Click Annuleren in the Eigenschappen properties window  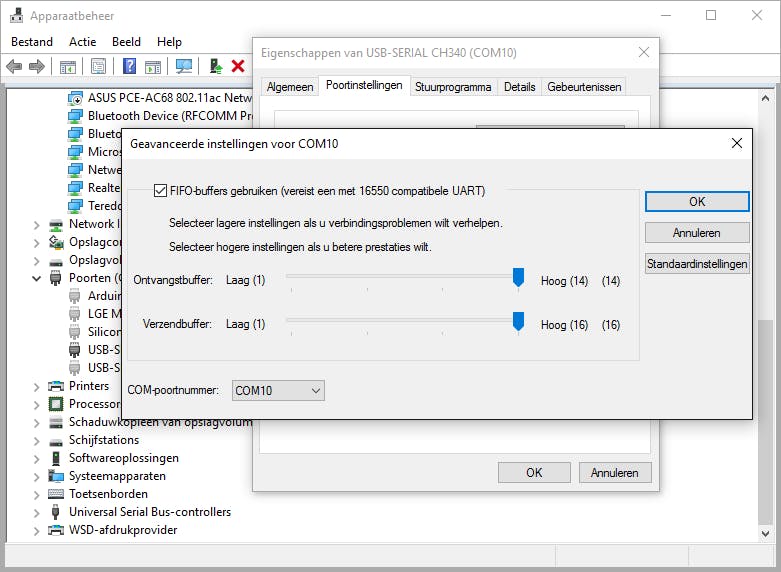pos(615,472)
